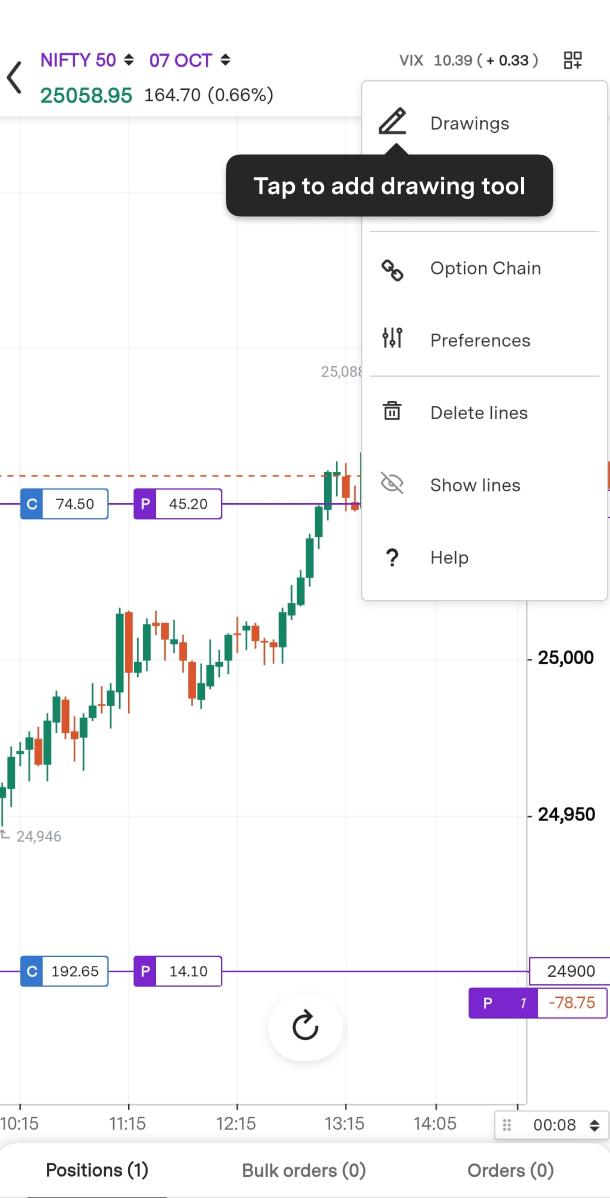610x1198 pixels.
Task: Click the Call 74.50 price button
Action: tap(65, 504)
